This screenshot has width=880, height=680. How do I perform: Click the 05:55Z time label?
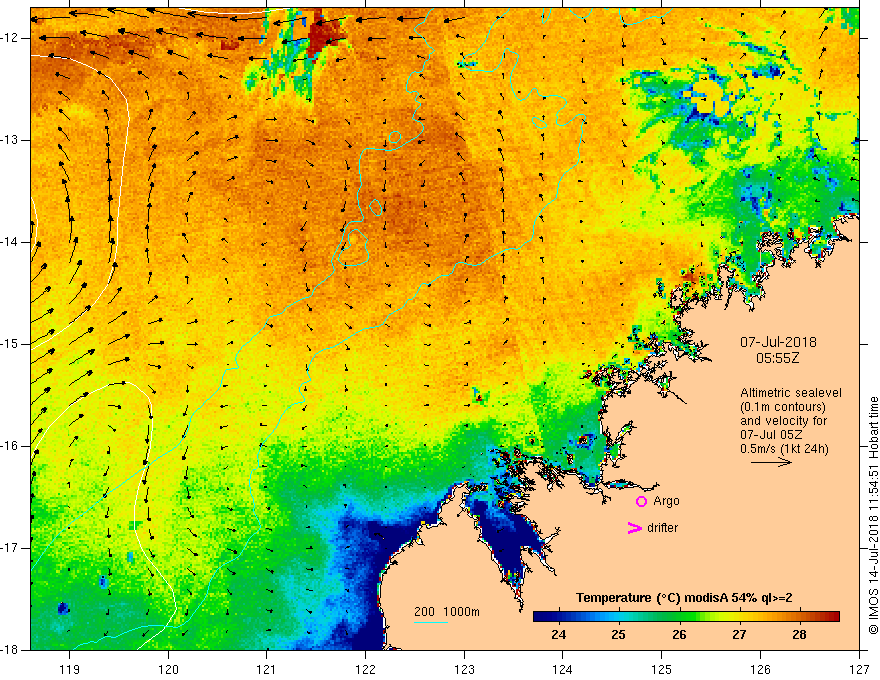pos(777,358)
